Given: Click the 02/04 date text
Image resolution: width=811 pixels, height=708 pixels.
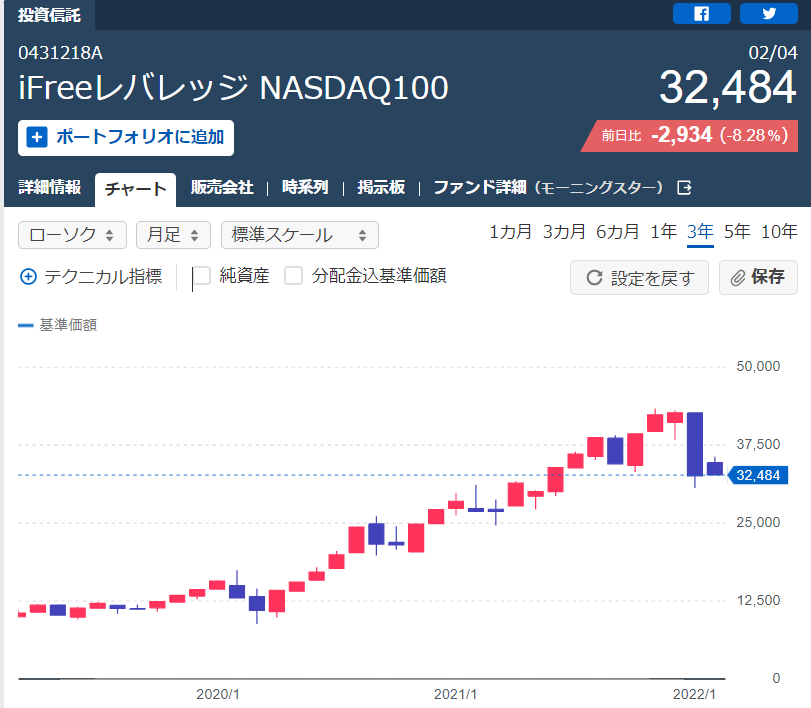Looking at the screenshot, I should coord(773,53).
